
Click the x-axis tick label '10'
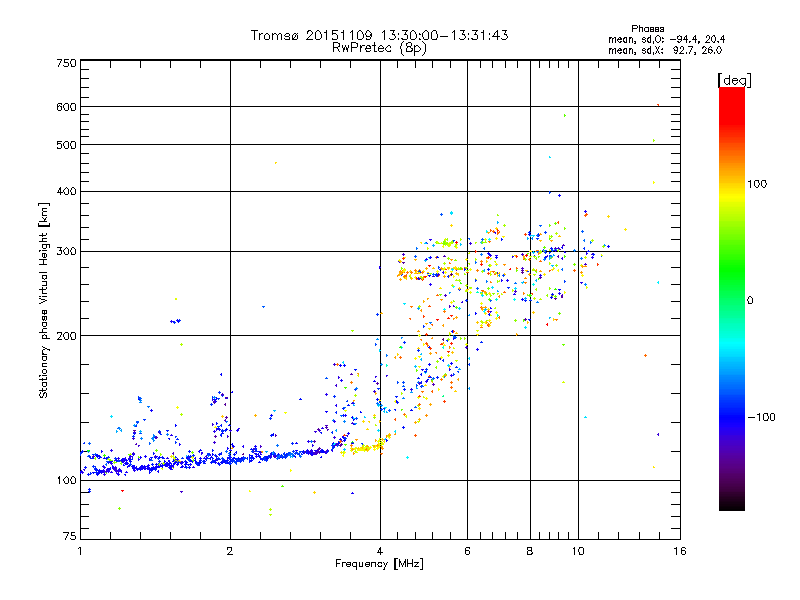(578, 551)
